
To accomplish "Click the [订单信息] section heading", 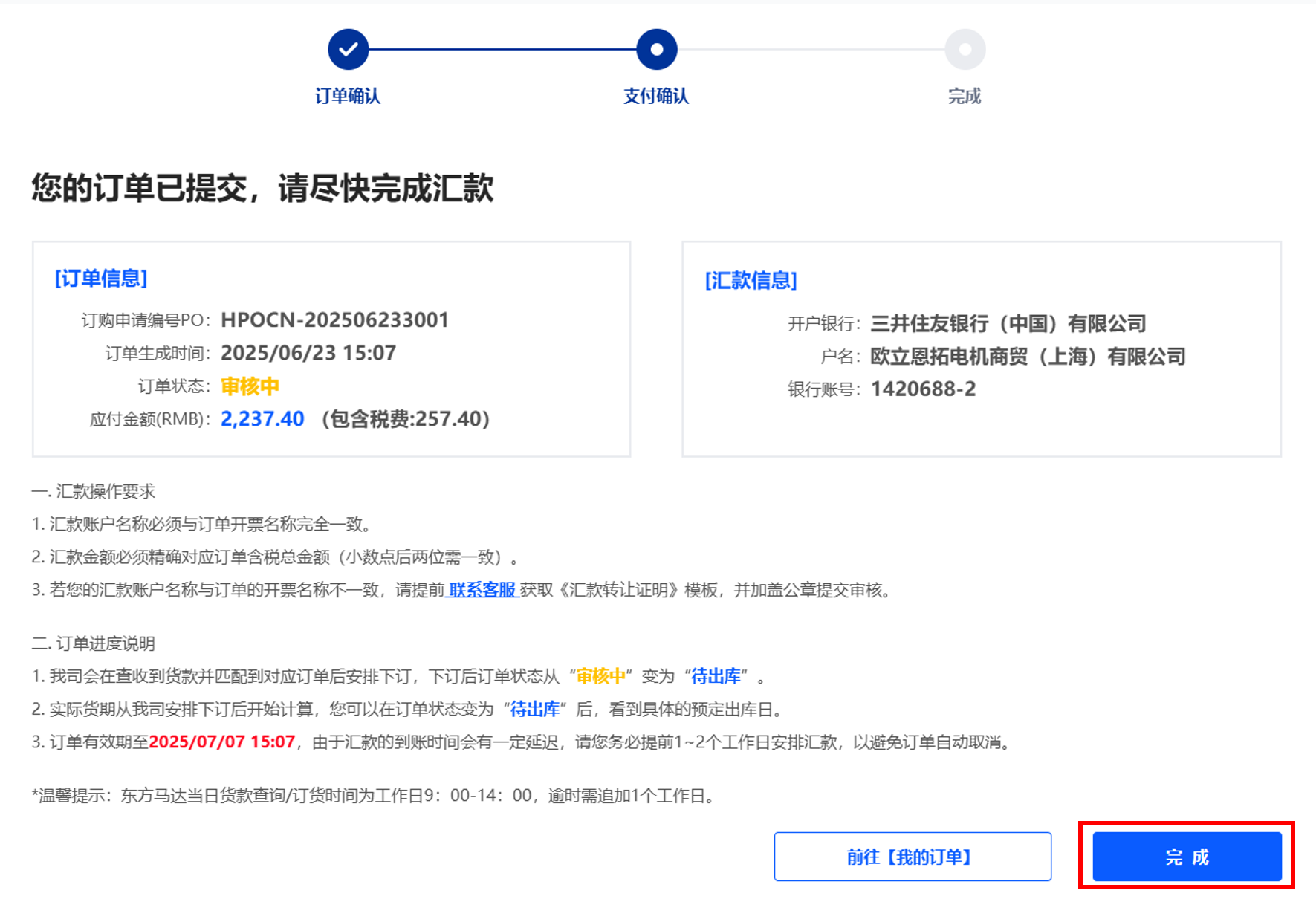I will pos(101,279).
